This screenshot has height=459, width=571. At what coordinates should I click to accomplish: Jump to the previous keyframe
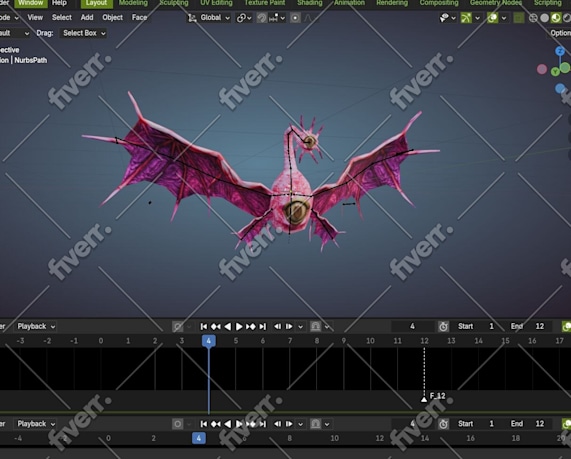[x=216, y=326]
